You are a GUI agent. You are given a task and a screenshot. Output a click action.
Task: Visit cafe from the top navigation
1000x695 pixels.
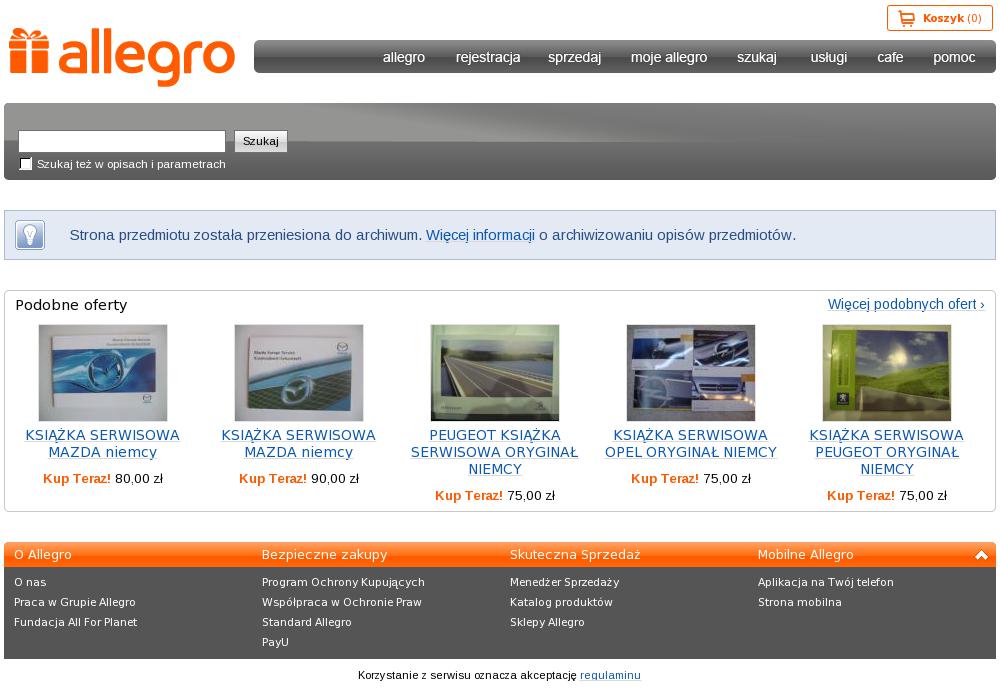pyautogui.click(x=890, y=57)
